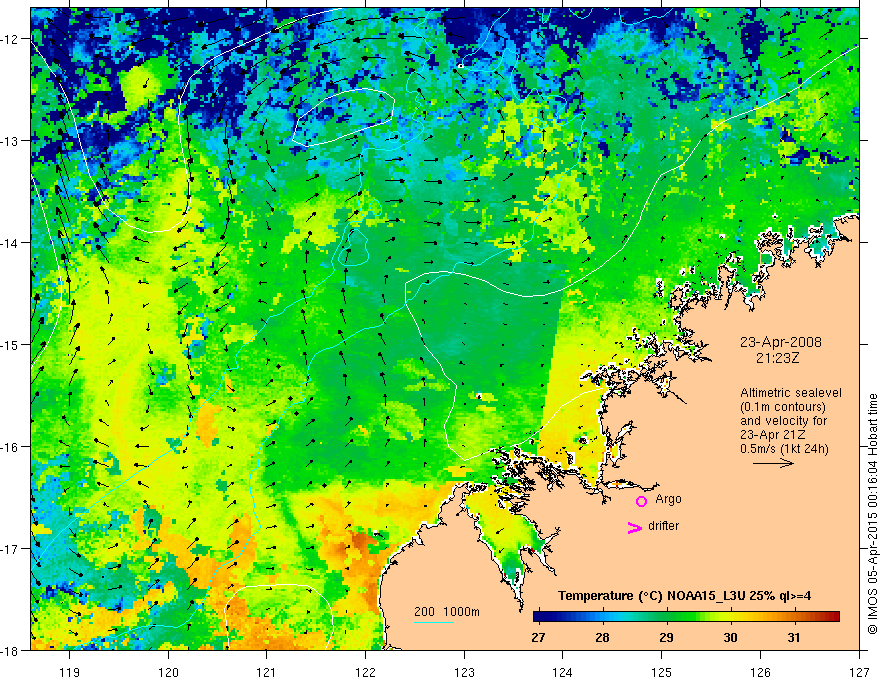The height and width of the screenshot is (680, 880).
Task: Click the 'Argo' legend label
Action: pos(668,499)
